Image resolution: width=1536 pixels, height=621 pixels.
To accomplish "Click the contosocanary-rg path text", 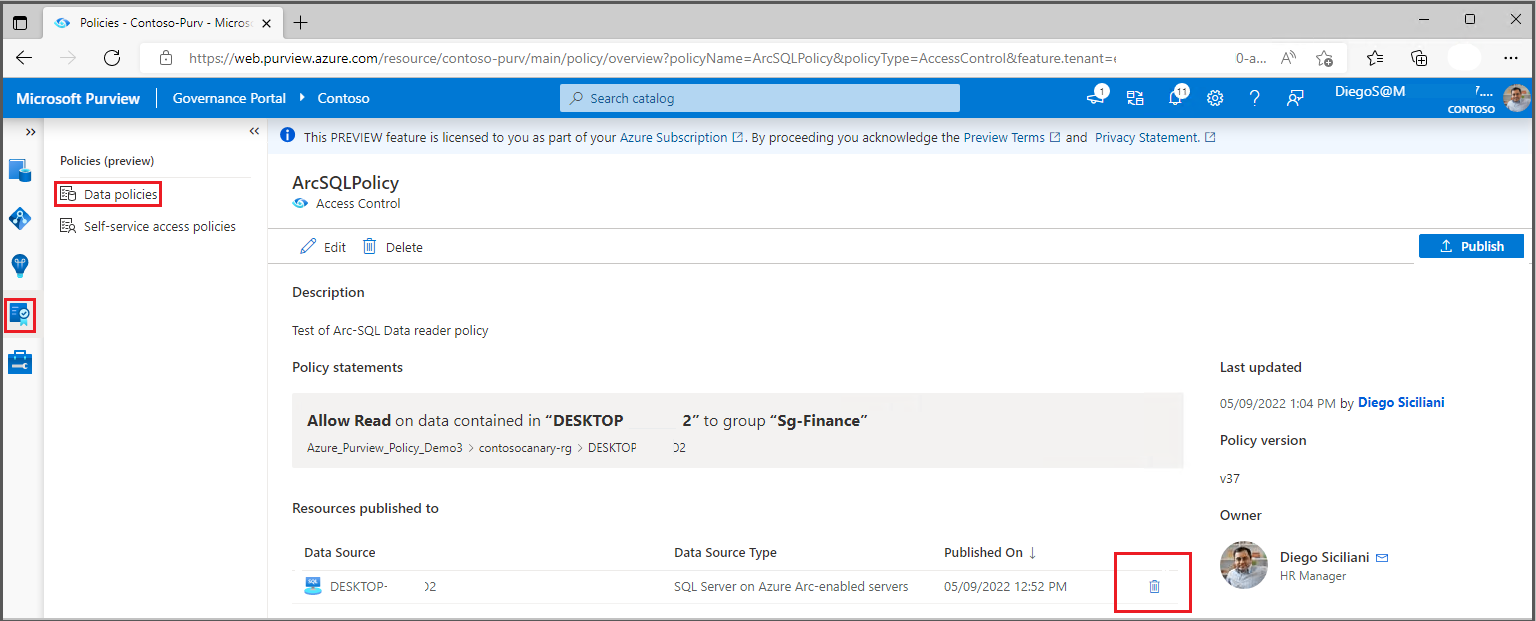I will point(525,448).
